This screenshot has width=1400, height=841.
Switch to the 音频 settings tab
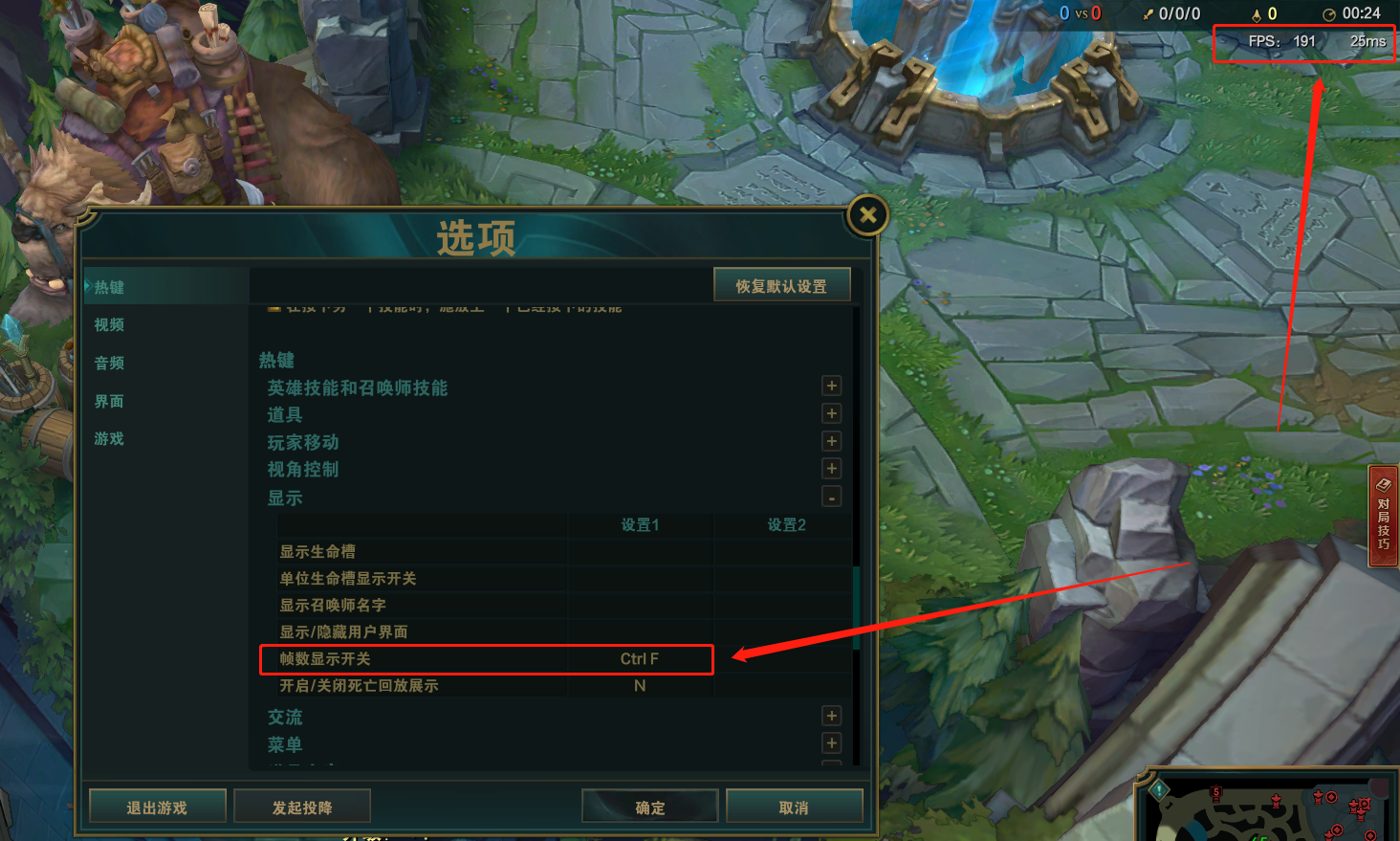[x=109, y=363]
